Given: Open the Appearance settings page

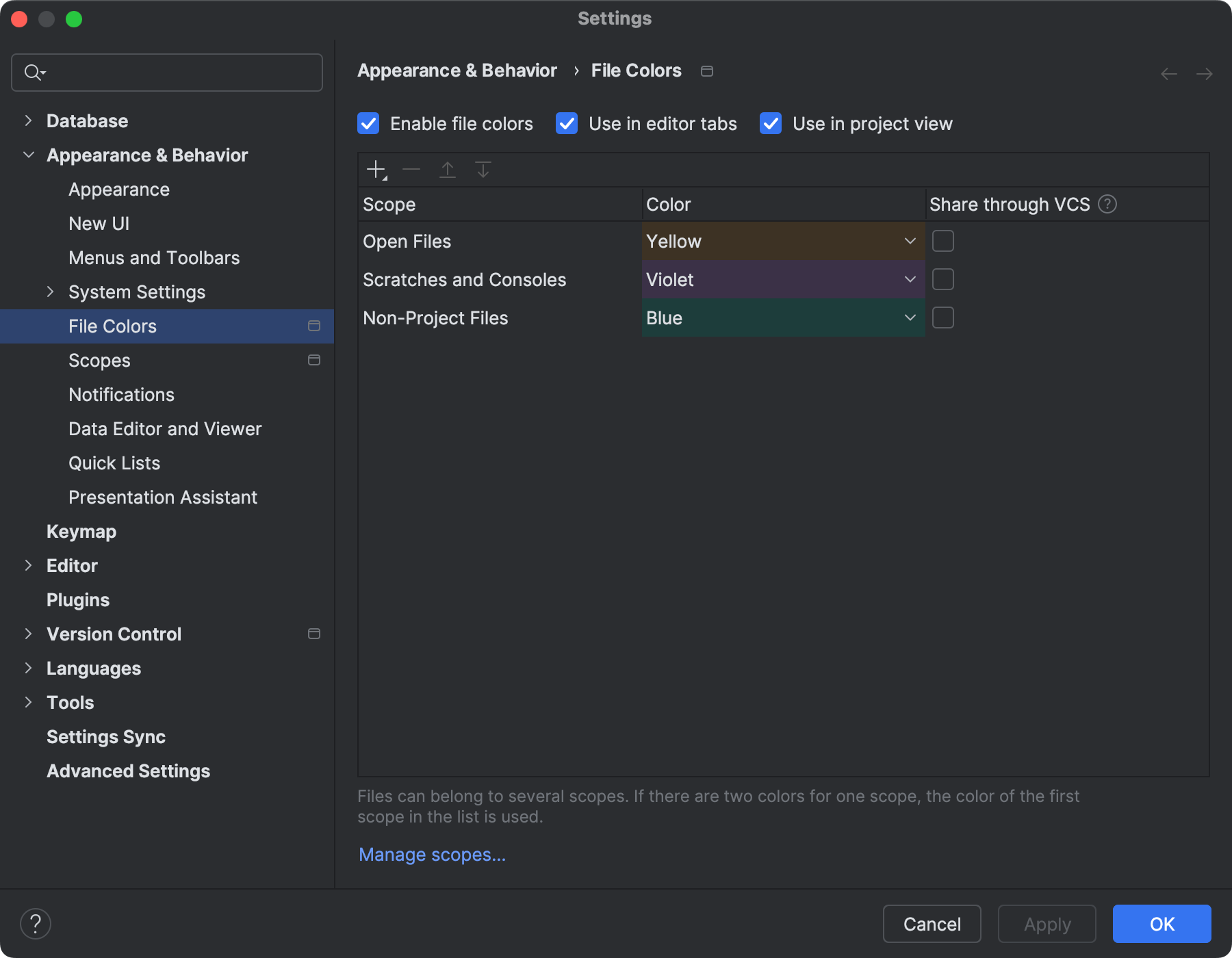Looking at the screenshot, I should (119, 190).
